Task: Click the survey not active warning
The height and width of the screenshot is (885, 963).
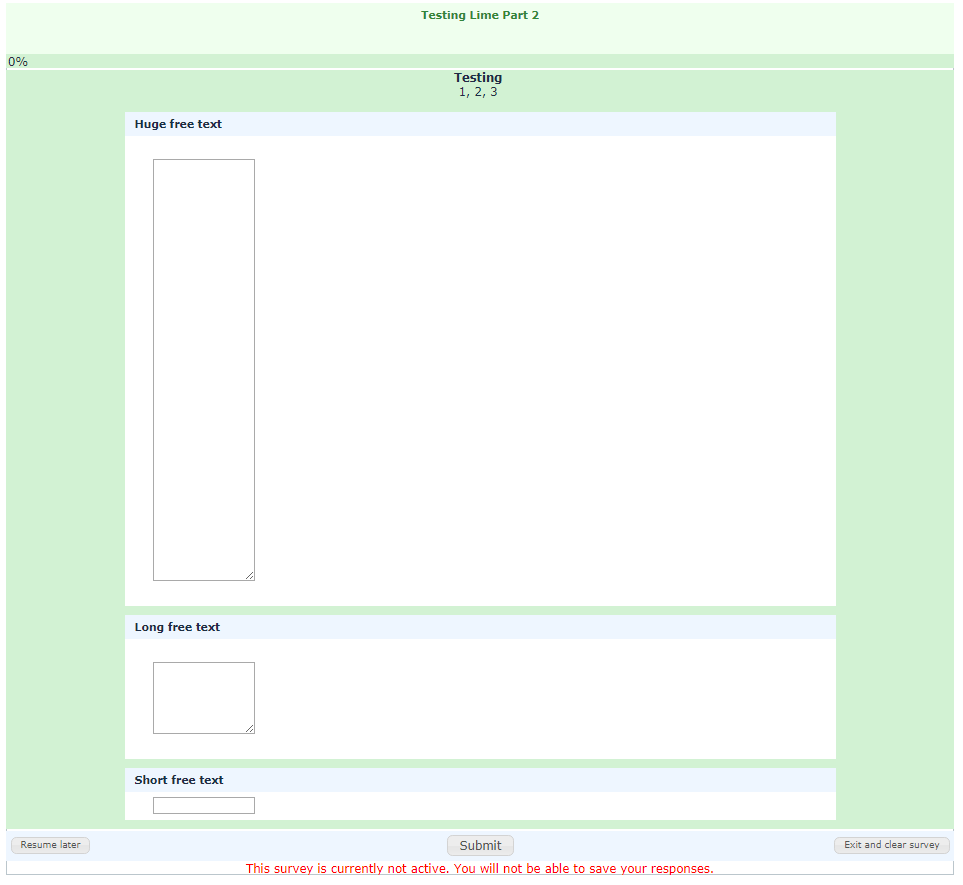Action: pyautogui.click(x=480, y=868)
